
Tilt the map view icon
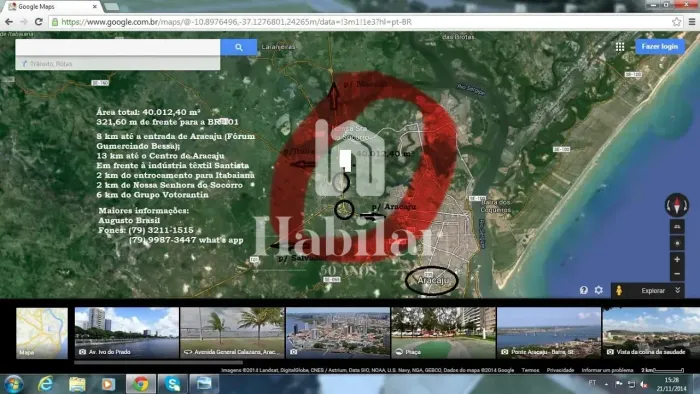coord(677,227)
